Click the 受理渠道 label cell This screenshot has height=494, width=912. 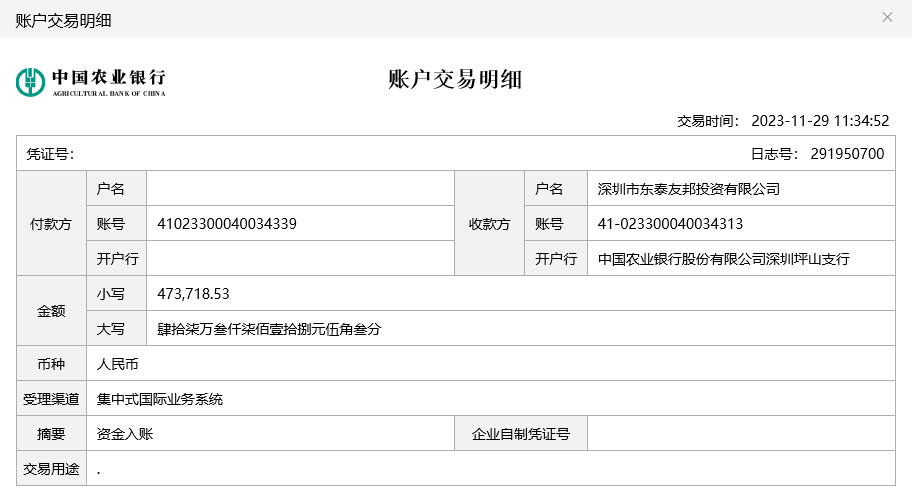(x=51, y=399)
